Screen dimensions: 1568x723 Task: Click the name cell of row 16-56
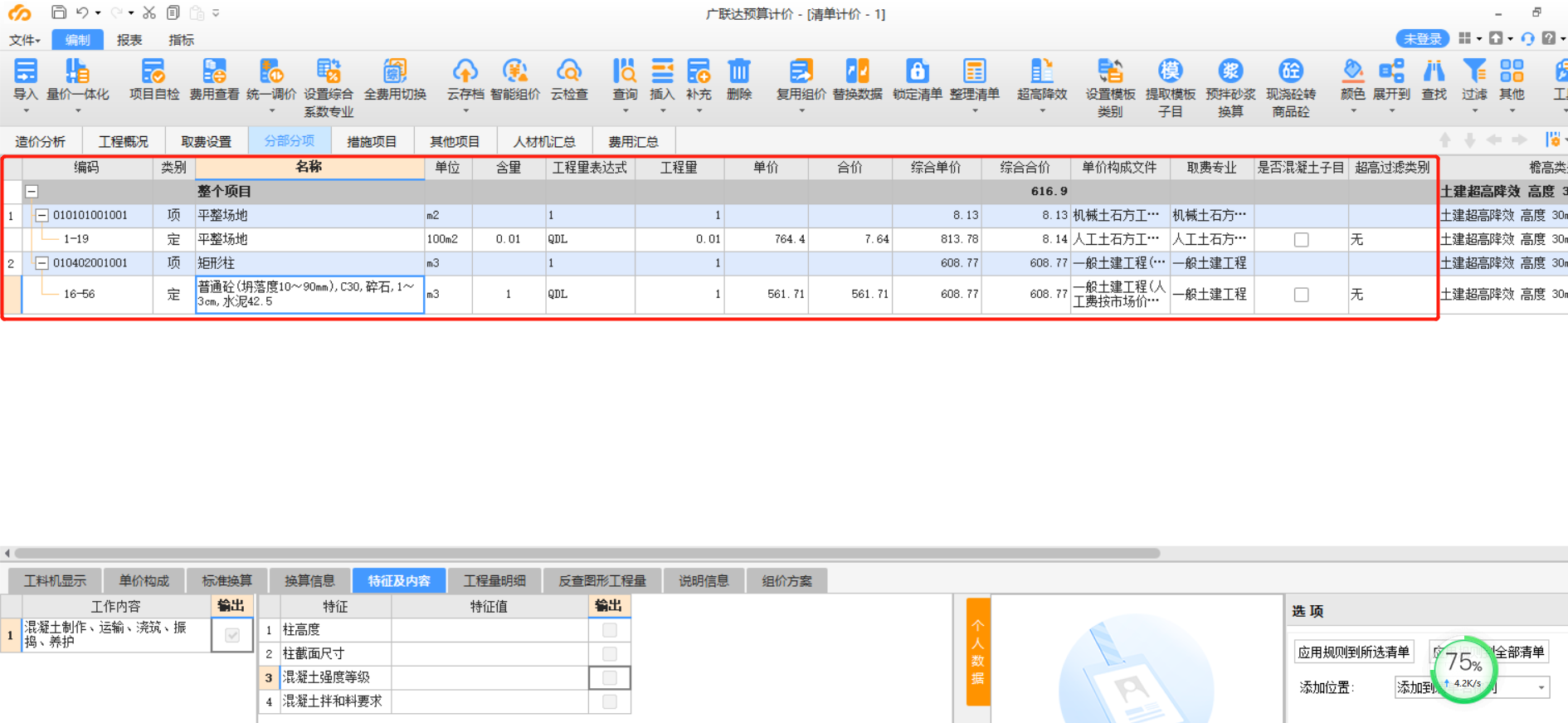coord(309,295)
